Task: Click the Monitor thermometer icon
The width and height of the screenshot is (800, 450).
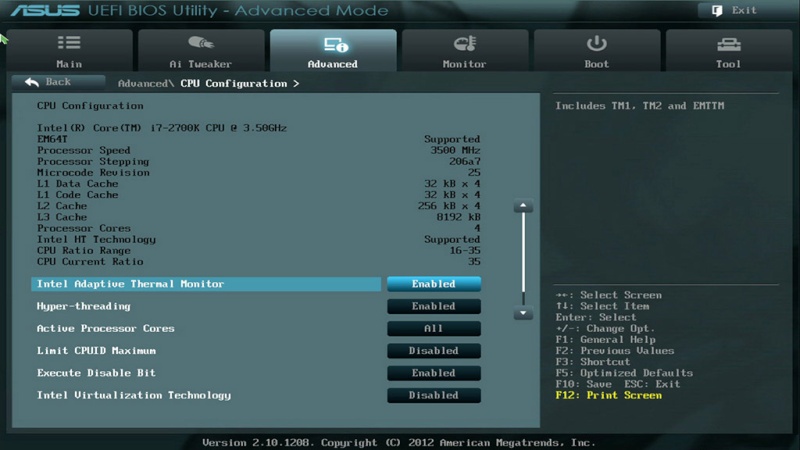Action: (x=465, y=43)
